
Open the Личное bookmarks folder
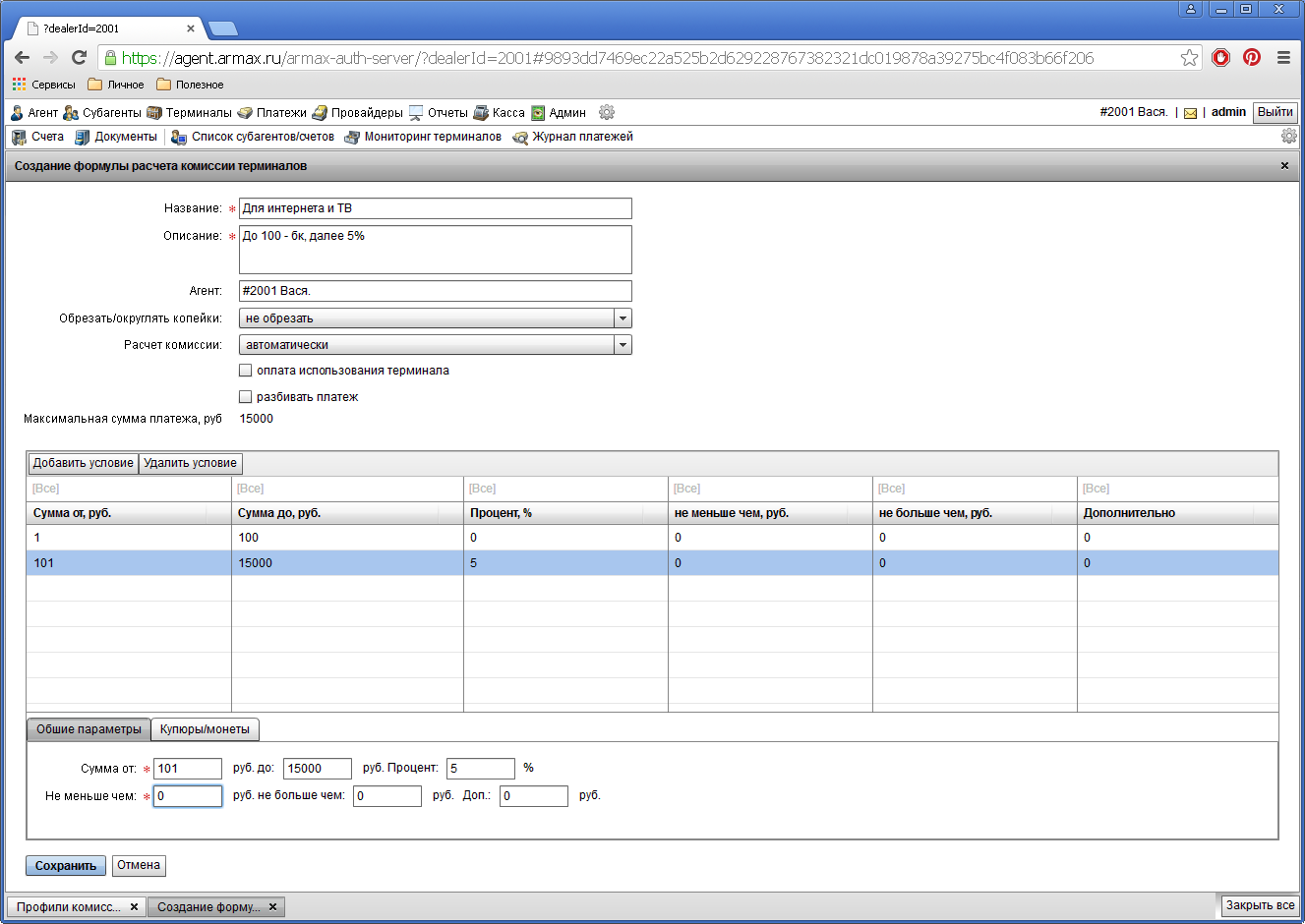coord(116,85)
